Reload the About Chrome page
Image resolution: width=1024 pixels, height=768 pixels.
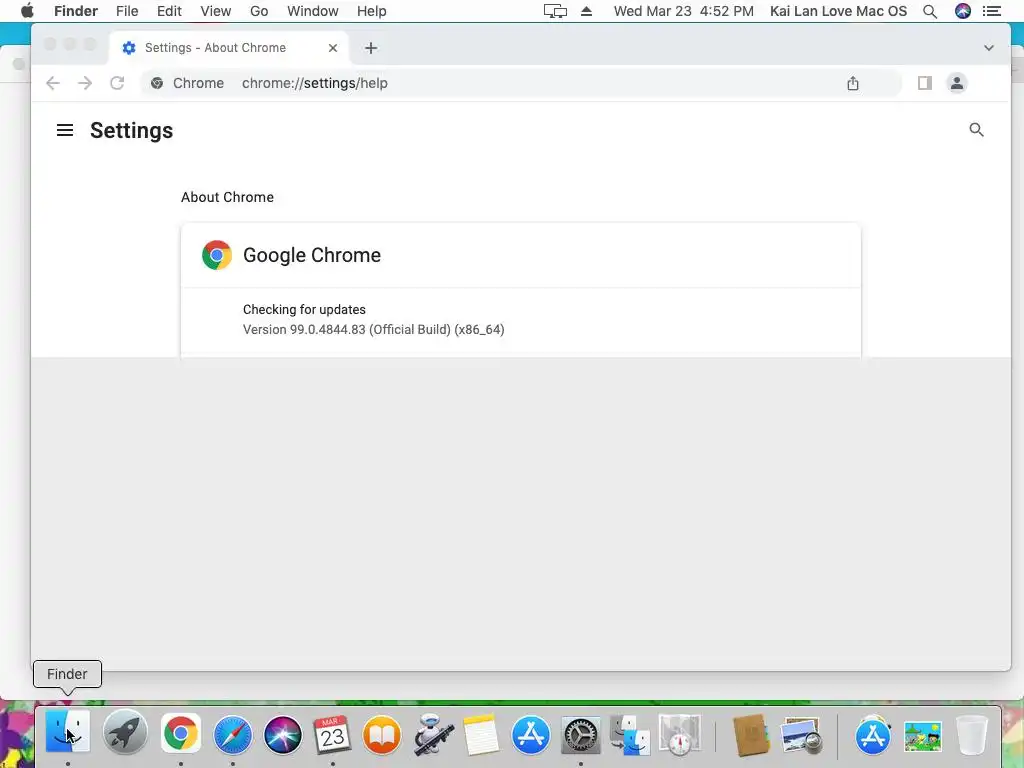[117, 83]
